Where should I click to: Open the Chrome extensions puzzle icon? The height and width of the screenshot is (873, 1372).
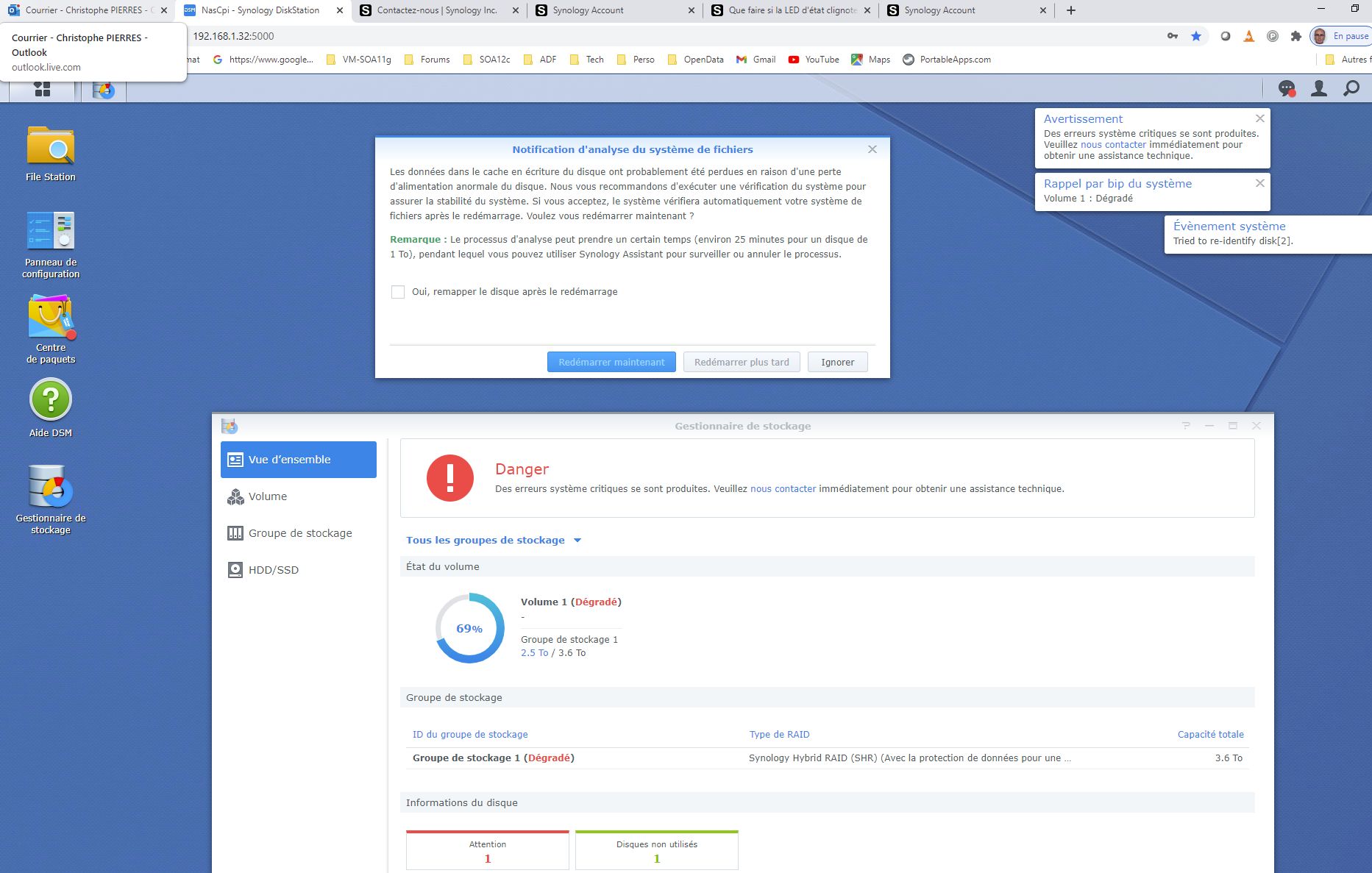pos(1296,36)
